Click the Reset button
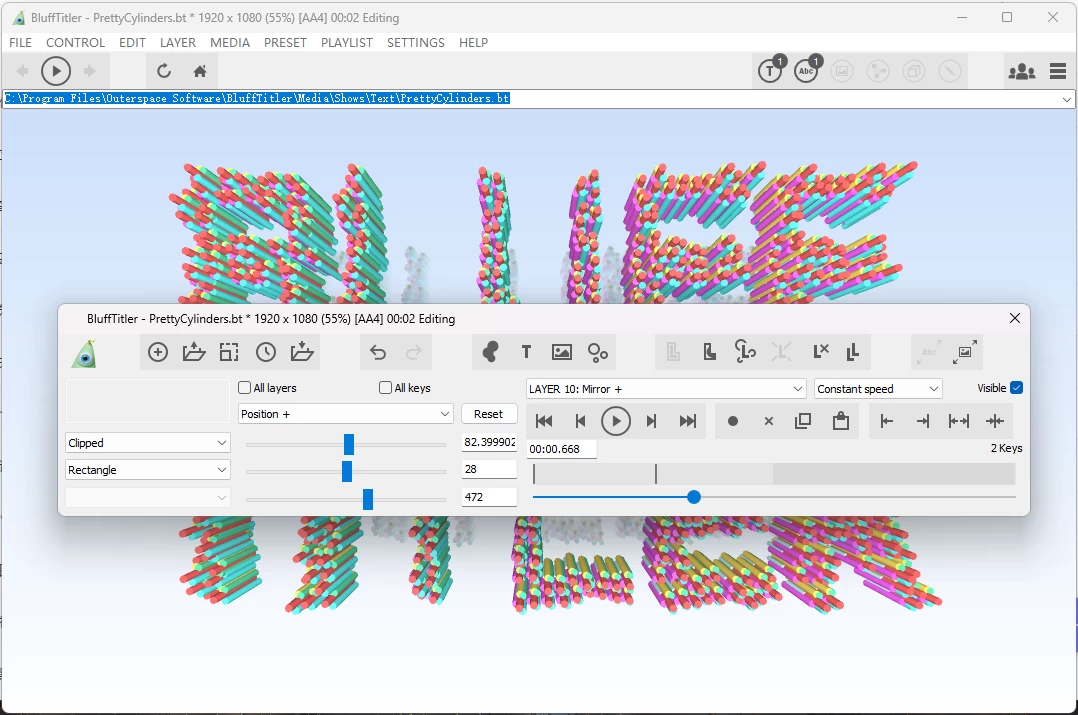 click(x=489, y=413)
